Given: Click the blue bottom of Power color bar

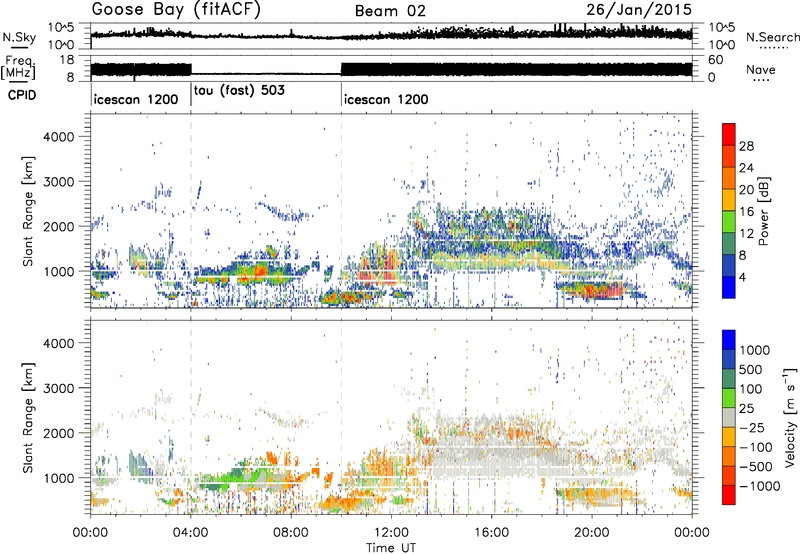Looking at the screenshot, I should click(729, 287).
